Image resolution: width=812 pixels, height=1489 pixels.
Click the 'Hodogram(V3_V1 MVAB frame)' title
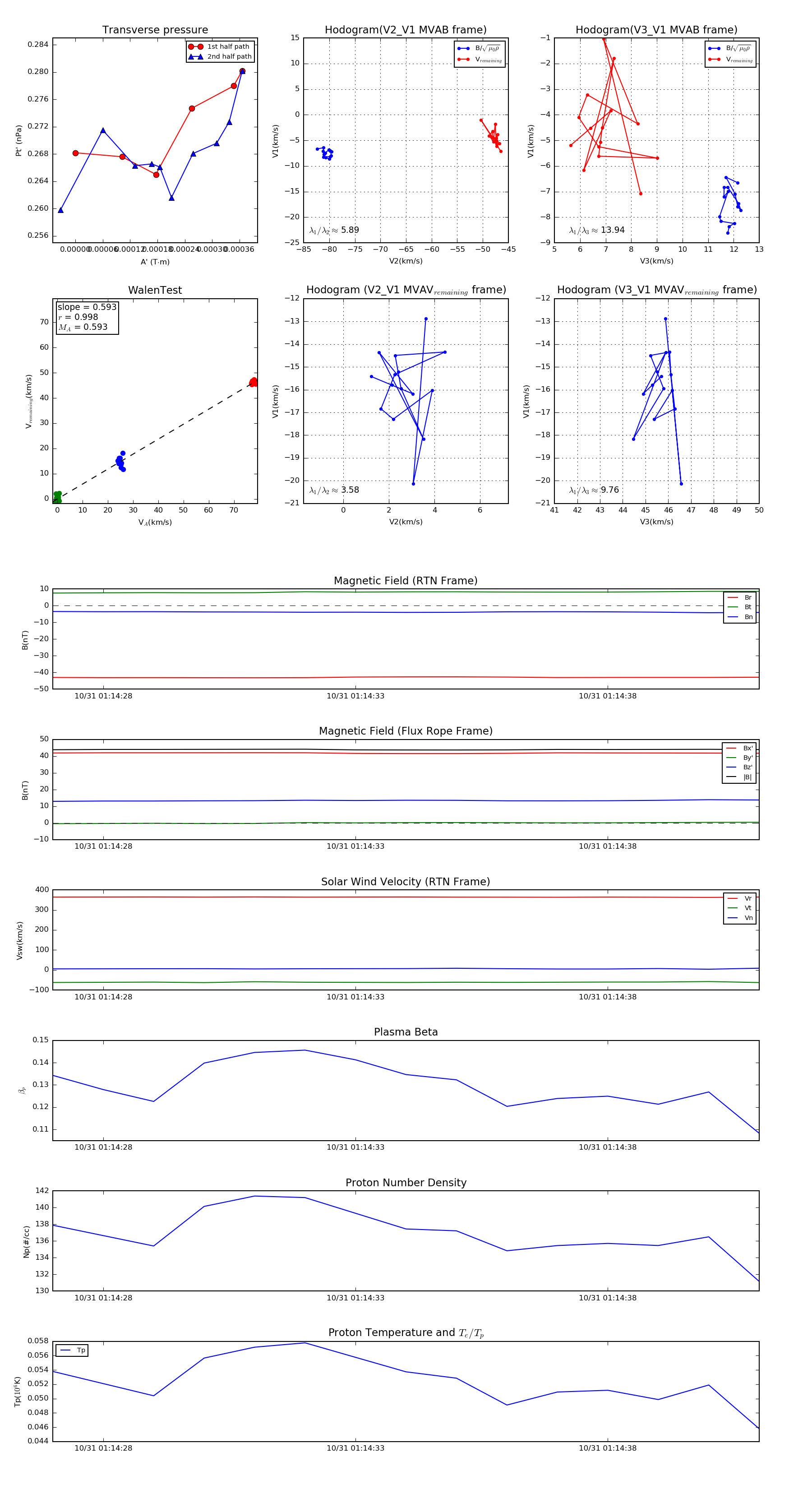656,30
